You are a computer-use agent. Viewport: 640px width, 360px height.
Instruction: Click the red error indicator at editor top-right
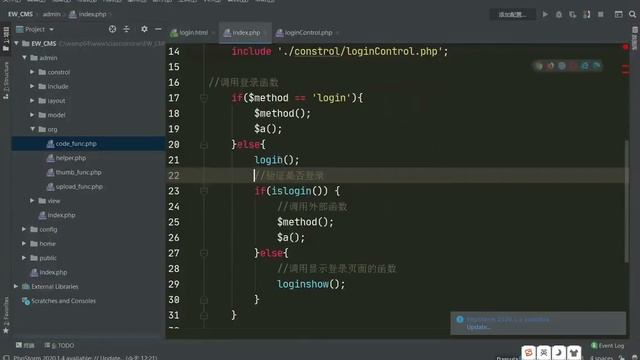click(x=625, y=47)
